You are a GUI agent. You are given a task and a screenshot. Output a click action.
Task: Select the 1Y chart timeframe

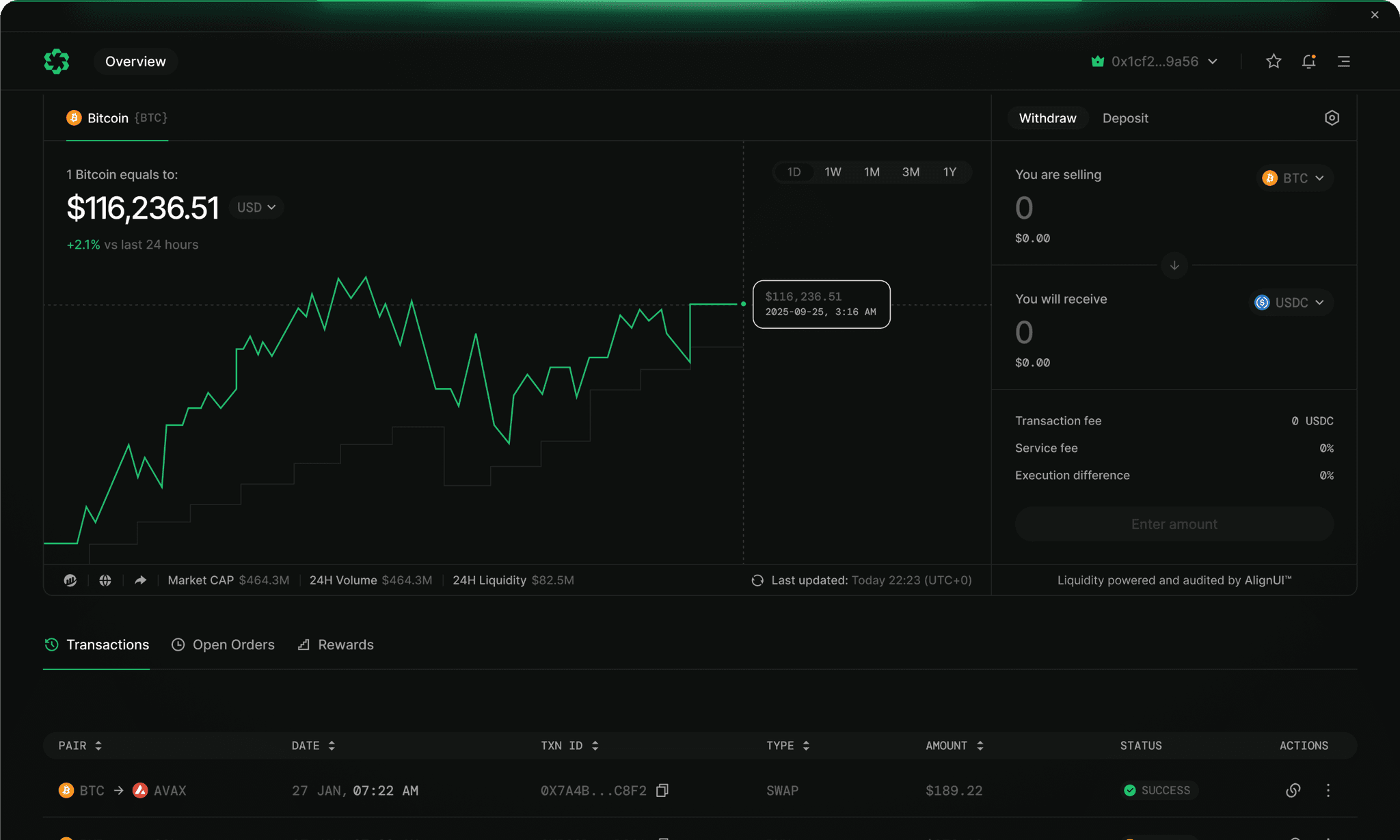(x=950, y=172)
